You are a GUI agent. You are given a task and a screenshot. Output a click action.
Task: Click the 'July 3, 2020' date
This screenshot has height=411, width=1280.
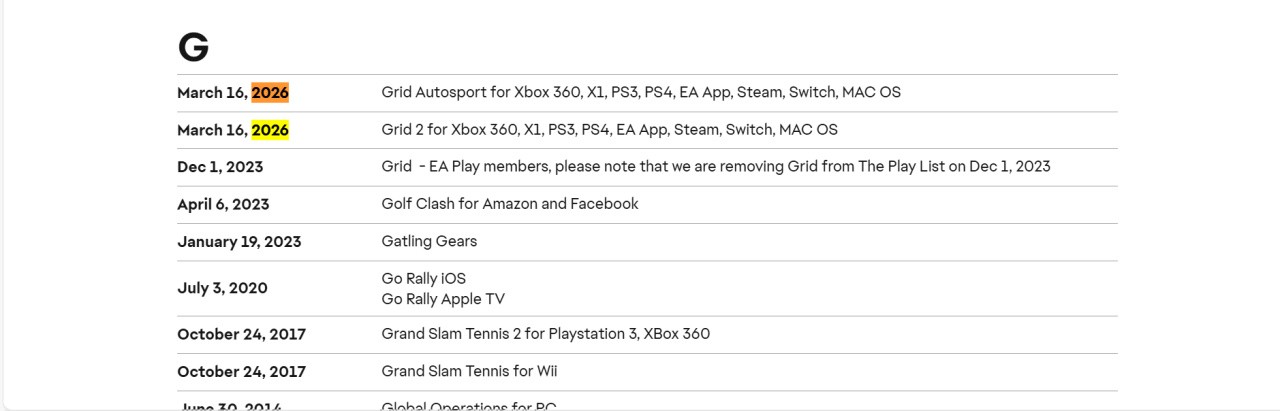[222, 288]
